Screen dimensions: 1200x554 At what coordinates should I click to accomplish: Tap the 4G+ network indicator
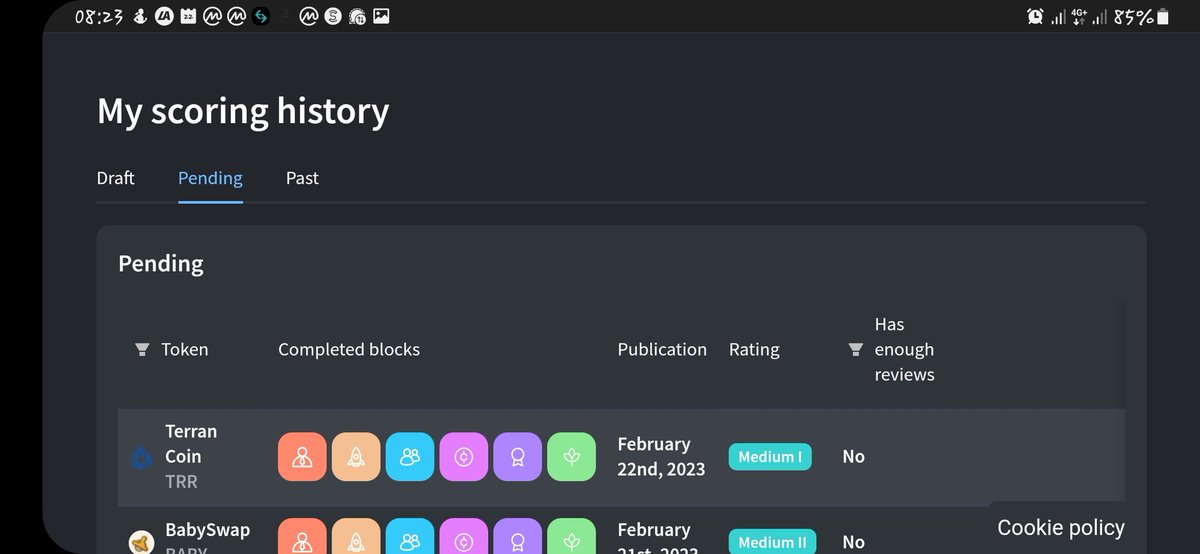[x=1078, y=17]
